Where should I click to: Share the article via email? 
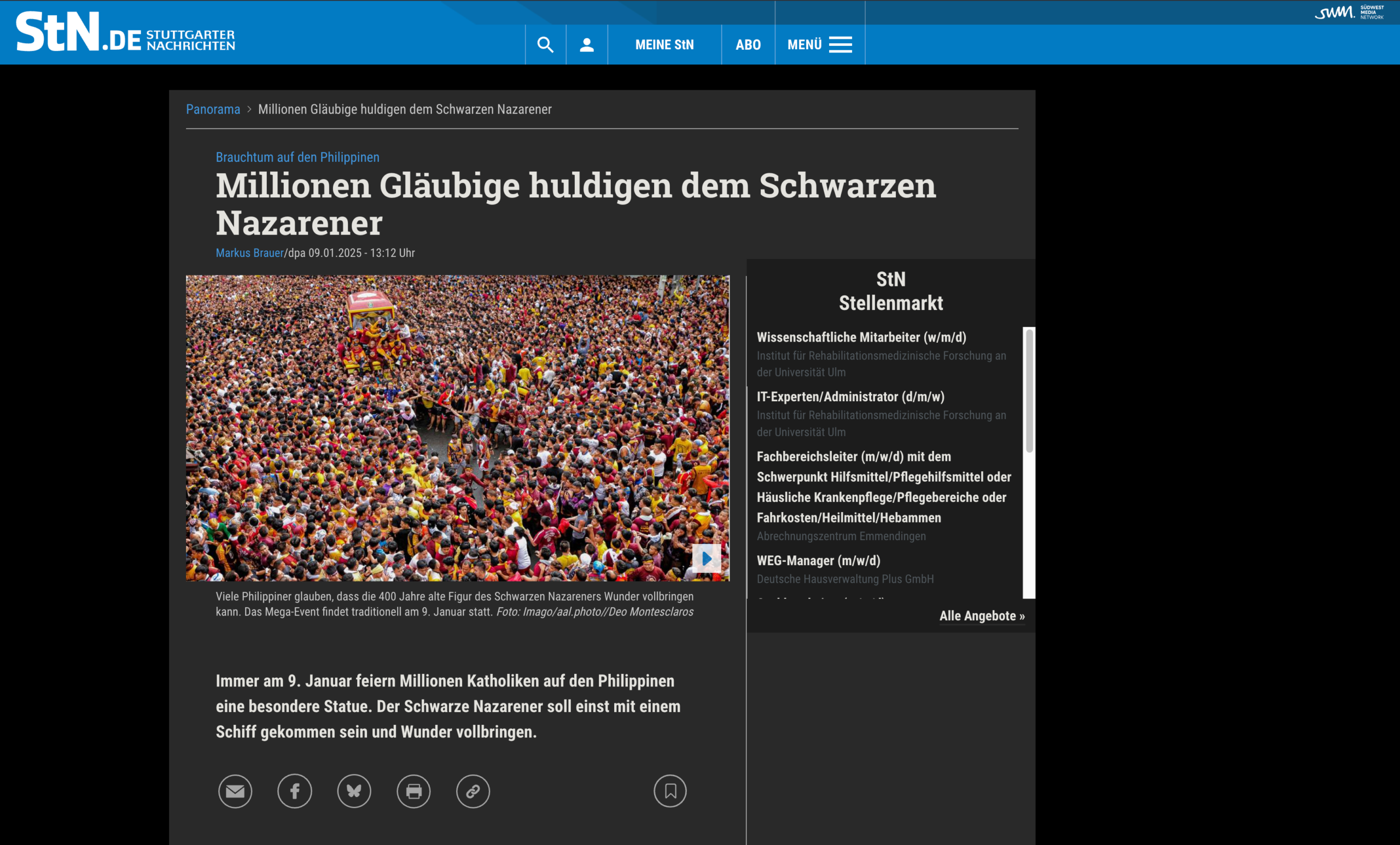[x=235, y=791]
